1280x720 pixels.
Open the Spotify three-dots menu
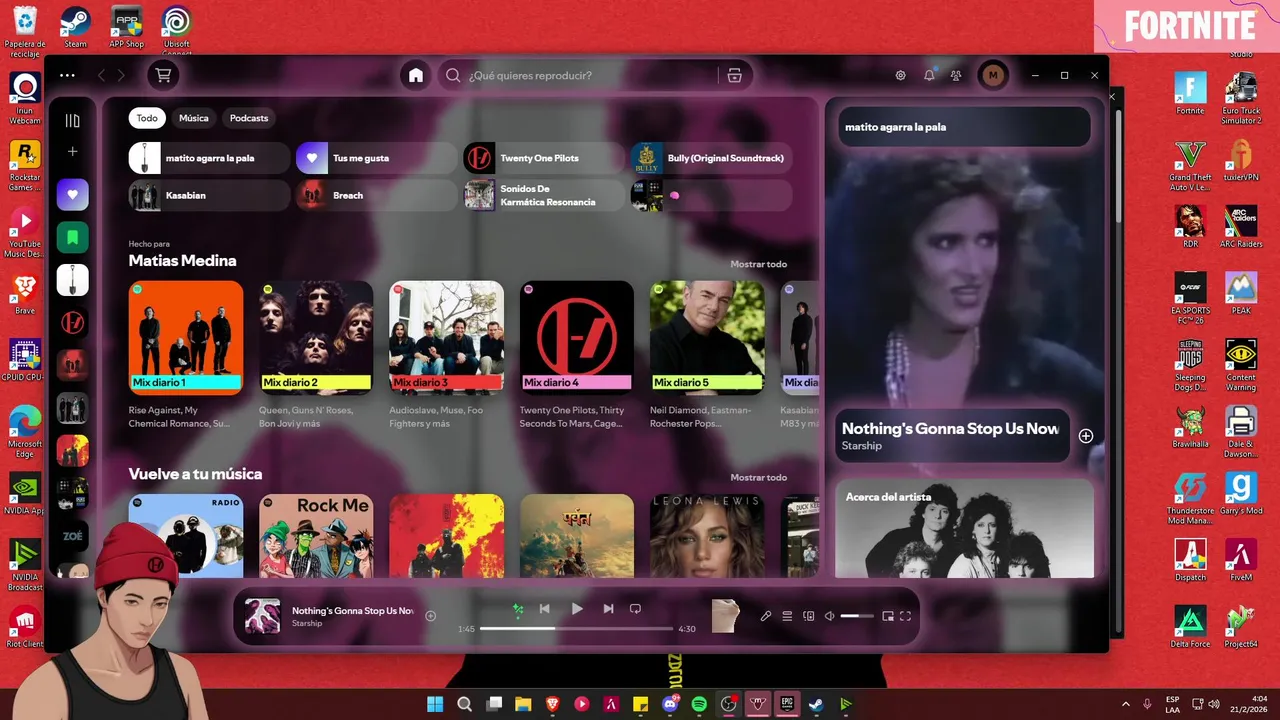(67, 75)
